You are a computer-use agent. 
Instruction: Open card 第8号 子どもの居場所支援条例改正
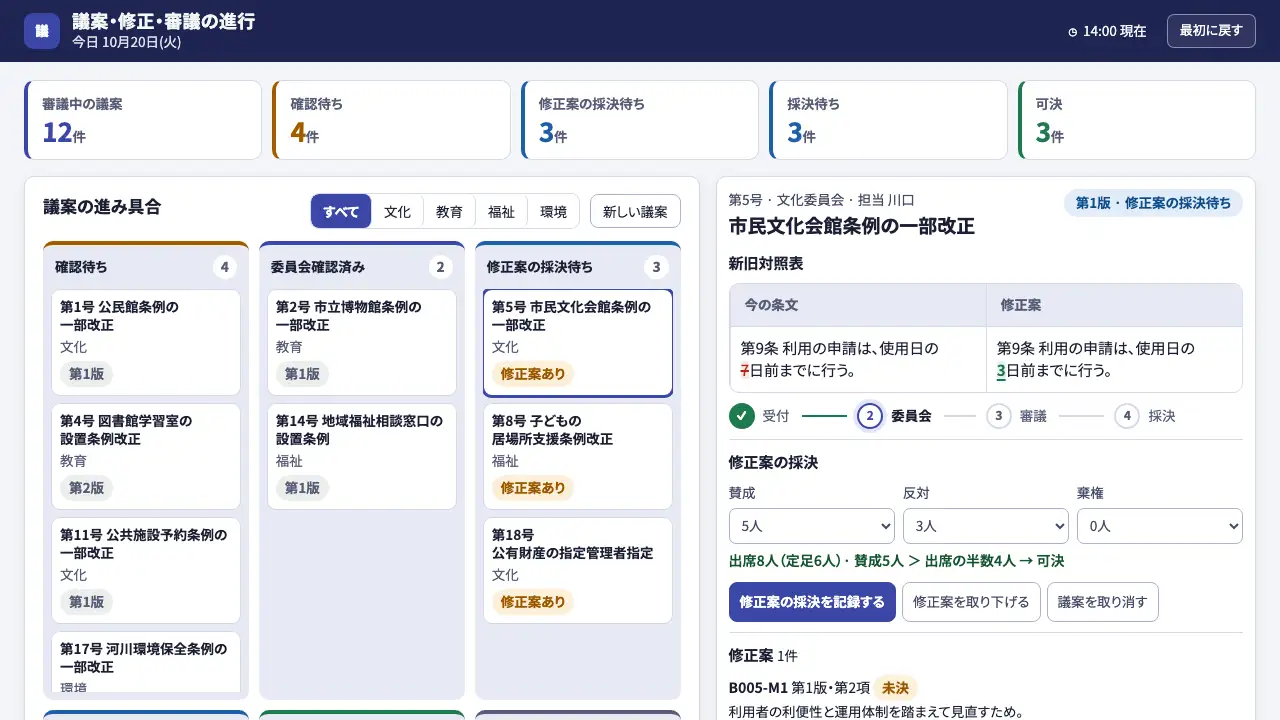pos(578,457)
